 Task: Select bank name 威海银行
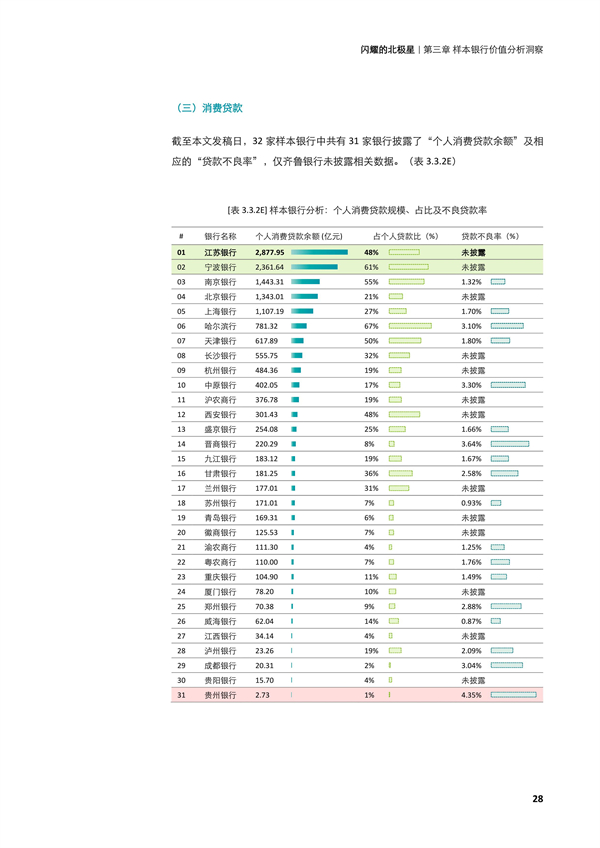pos(220,621)
